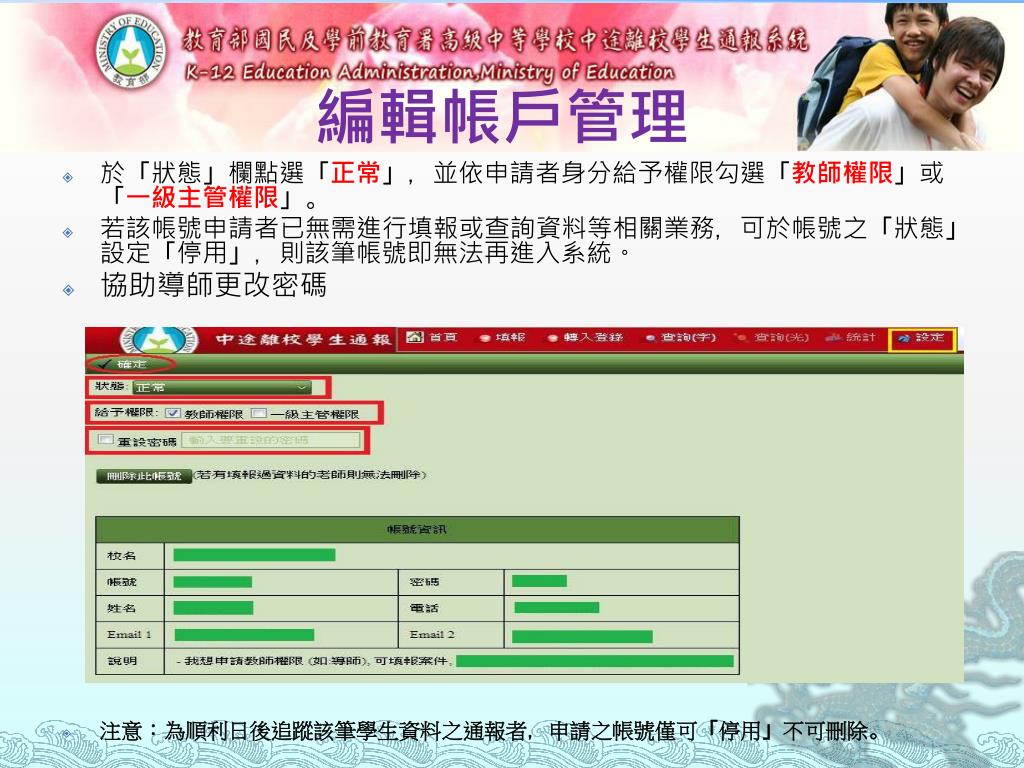Toggle the 教師權限 checkbox

pyautogui.click(x=172, y=413)
